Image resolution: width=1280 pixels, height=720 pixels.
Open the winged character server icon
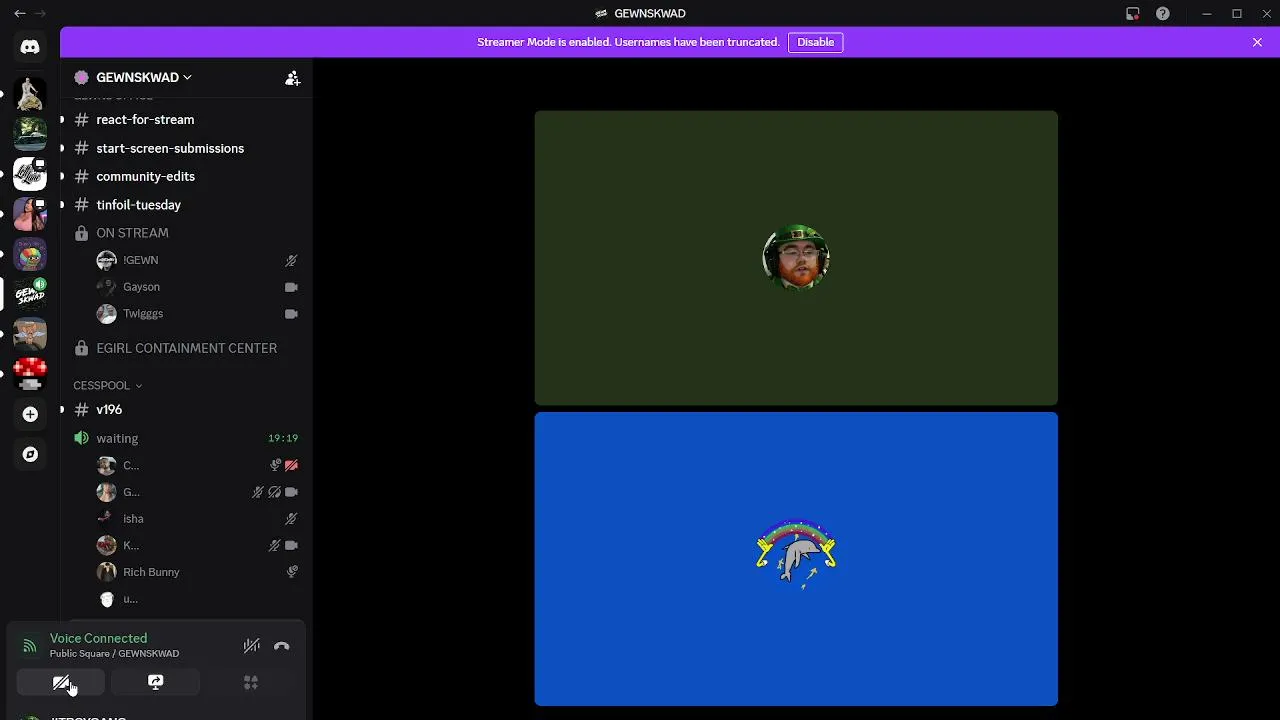pos(30,334)
